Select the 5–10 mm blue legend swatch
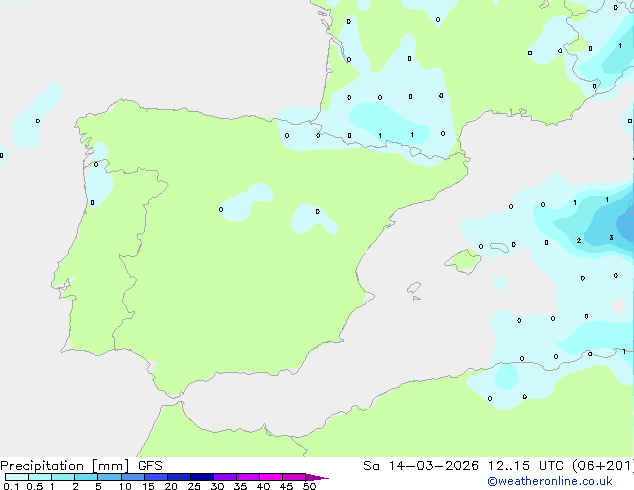Viewport: 634px width, 490px height. click(109, 477)
